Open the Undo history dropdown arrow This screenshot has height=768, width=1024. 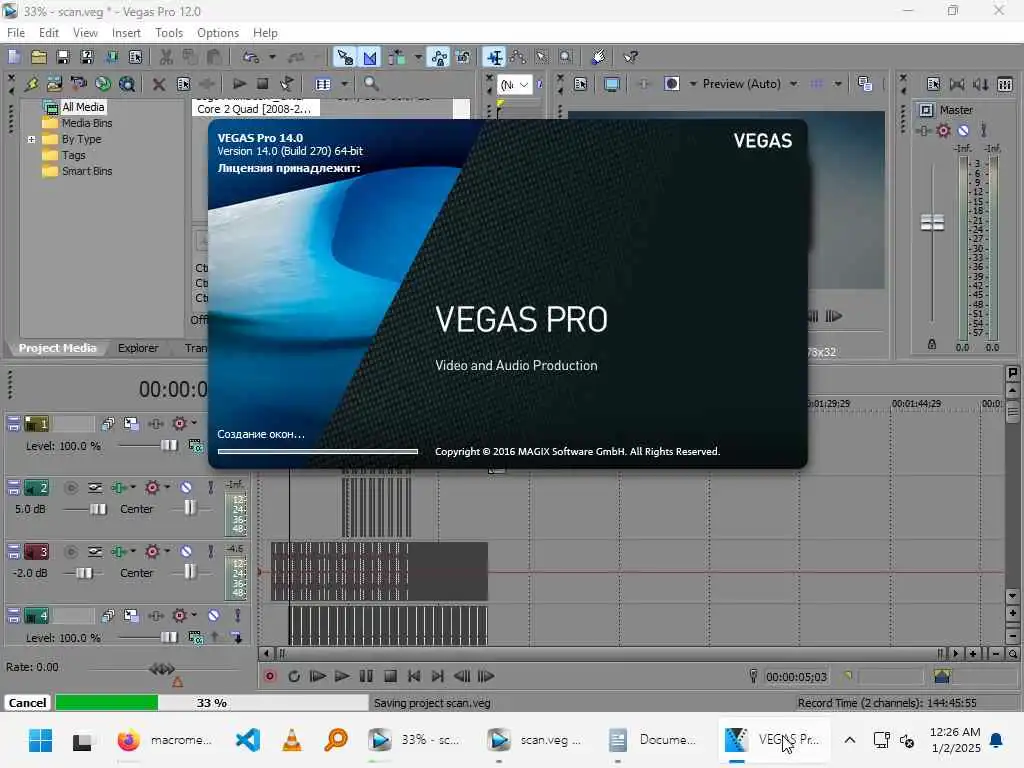click(272, 57)
